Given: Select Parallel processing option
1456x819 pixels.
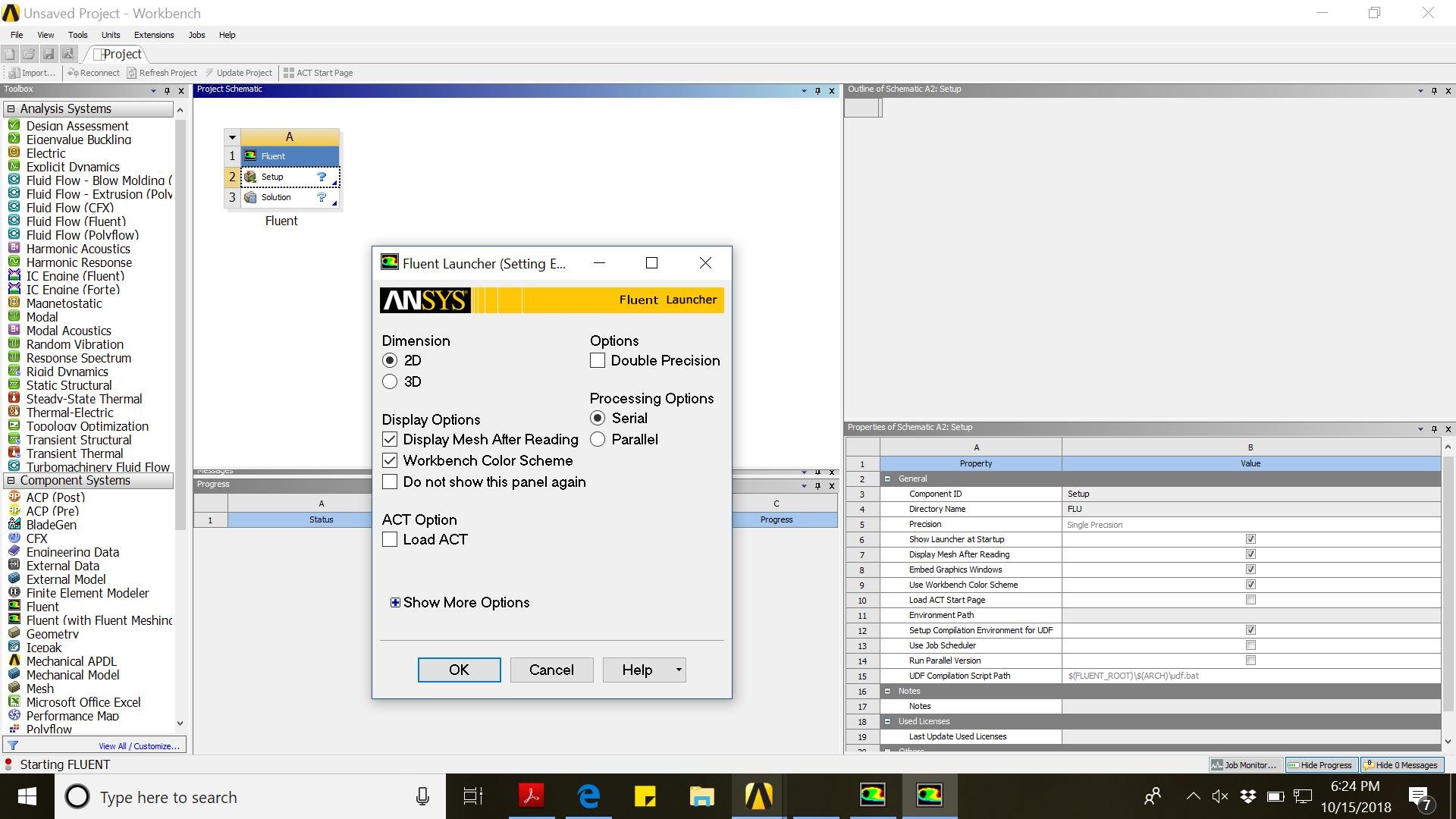Looking at the screenshot, I should (598, 439).
